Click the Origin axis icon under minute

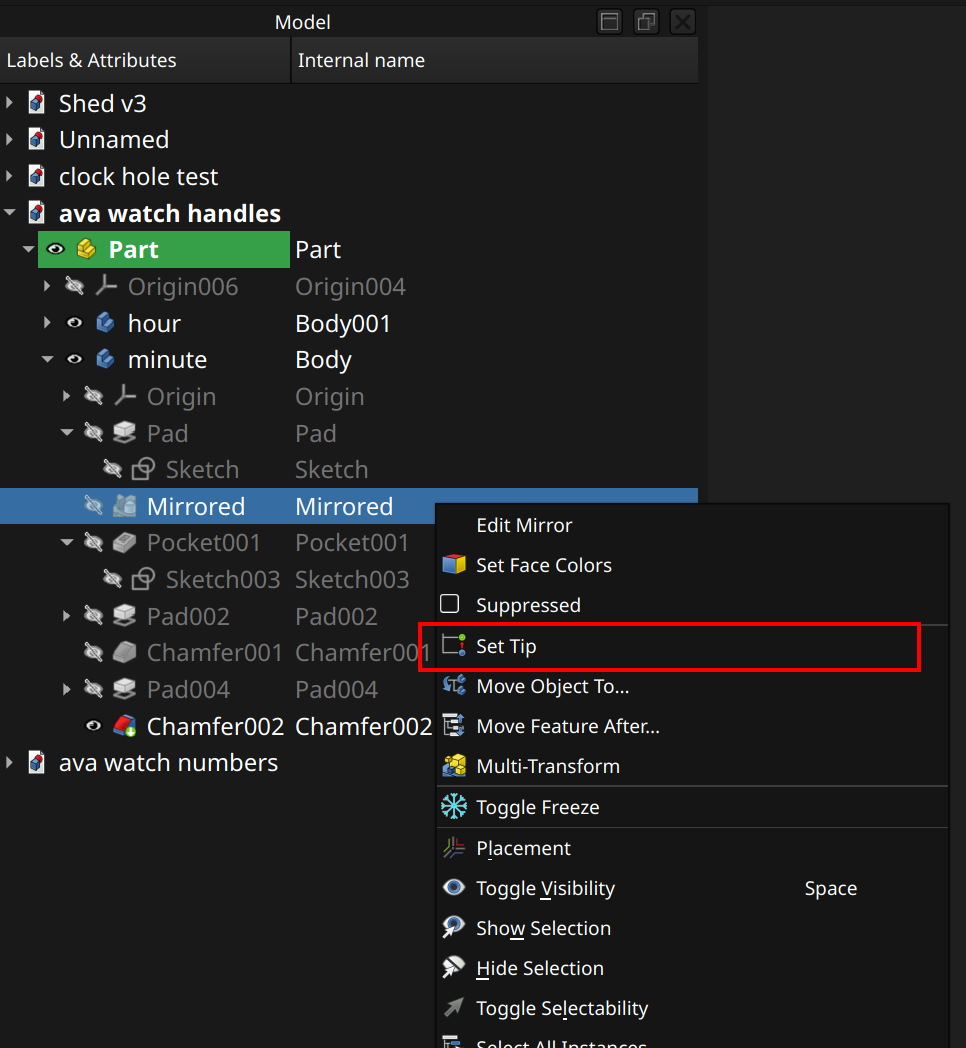pyautogui.click(x=124, y=396)
